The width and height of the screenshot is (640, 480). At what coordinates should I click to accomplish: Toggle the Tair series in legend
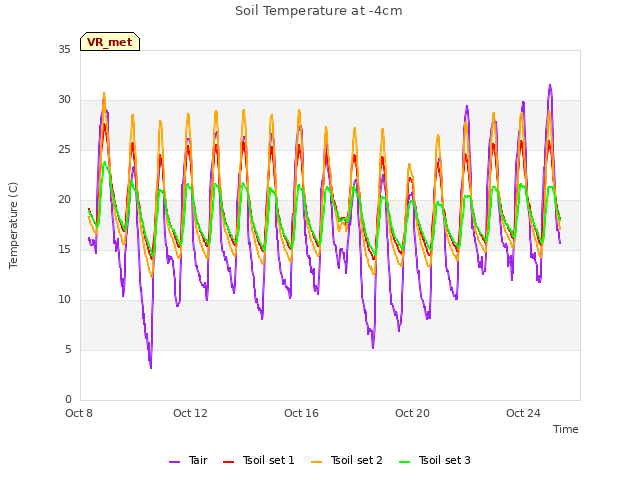pos(189,460)
